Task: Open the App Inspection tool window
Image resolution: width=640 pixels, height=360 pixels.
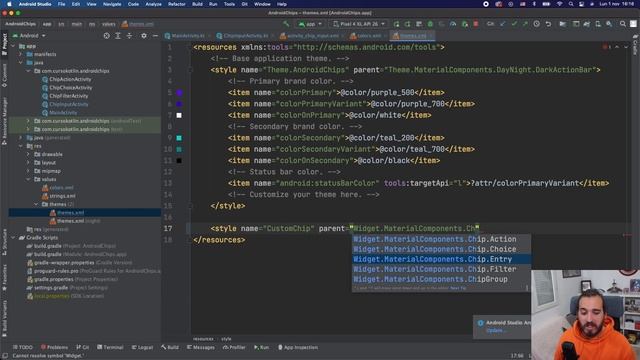Action: (298, 347)
